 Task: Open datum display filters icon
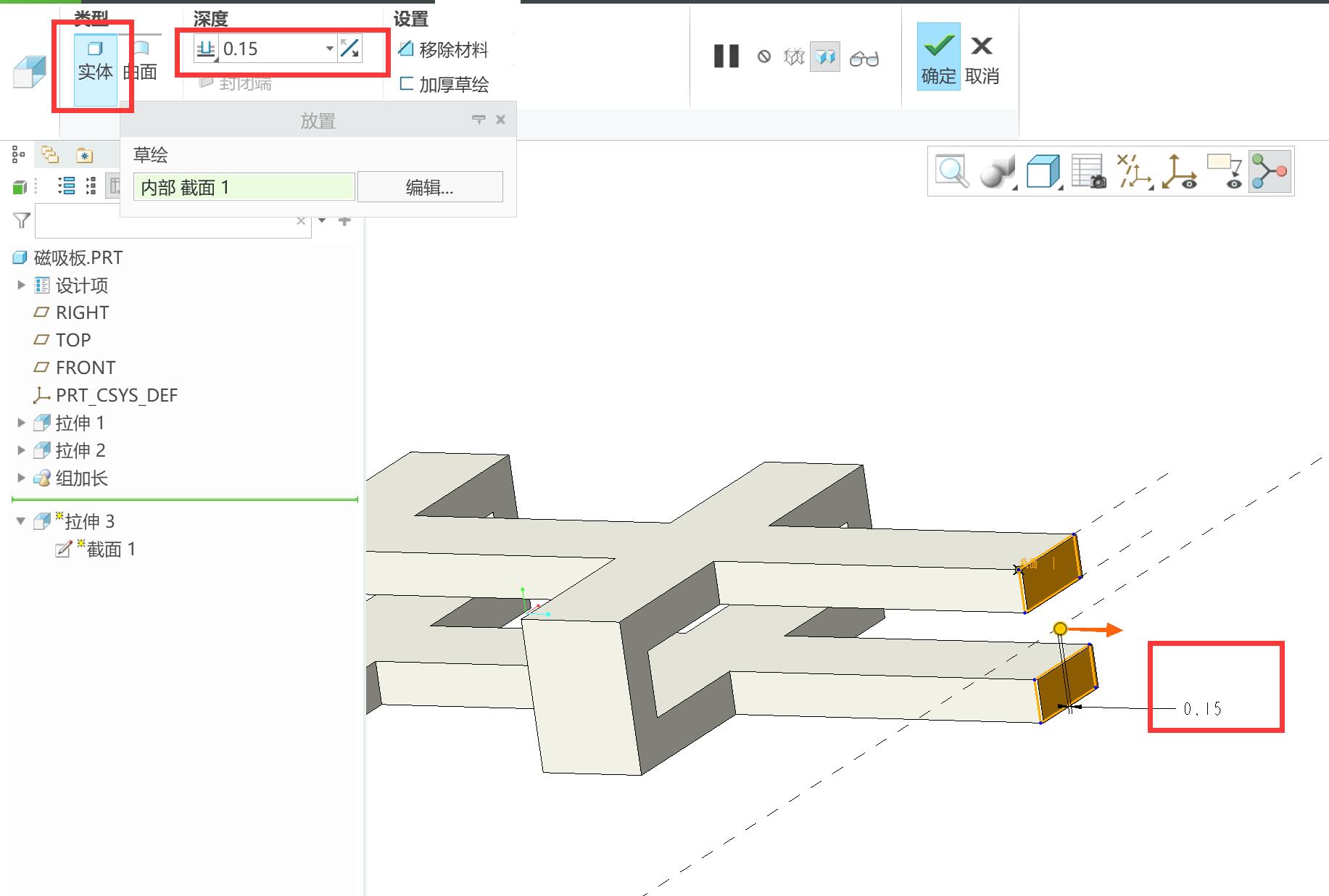(1134, 172)
